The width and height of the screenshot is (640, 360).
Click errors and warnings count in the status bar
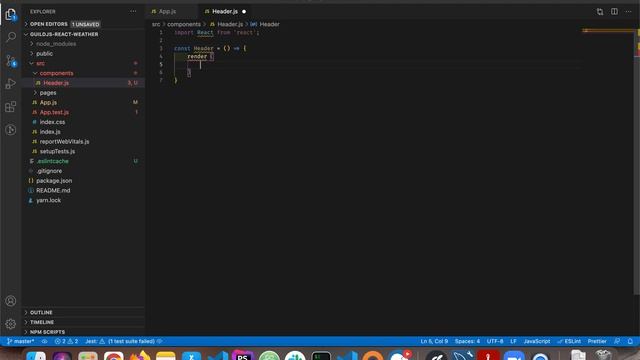point(66,341)
